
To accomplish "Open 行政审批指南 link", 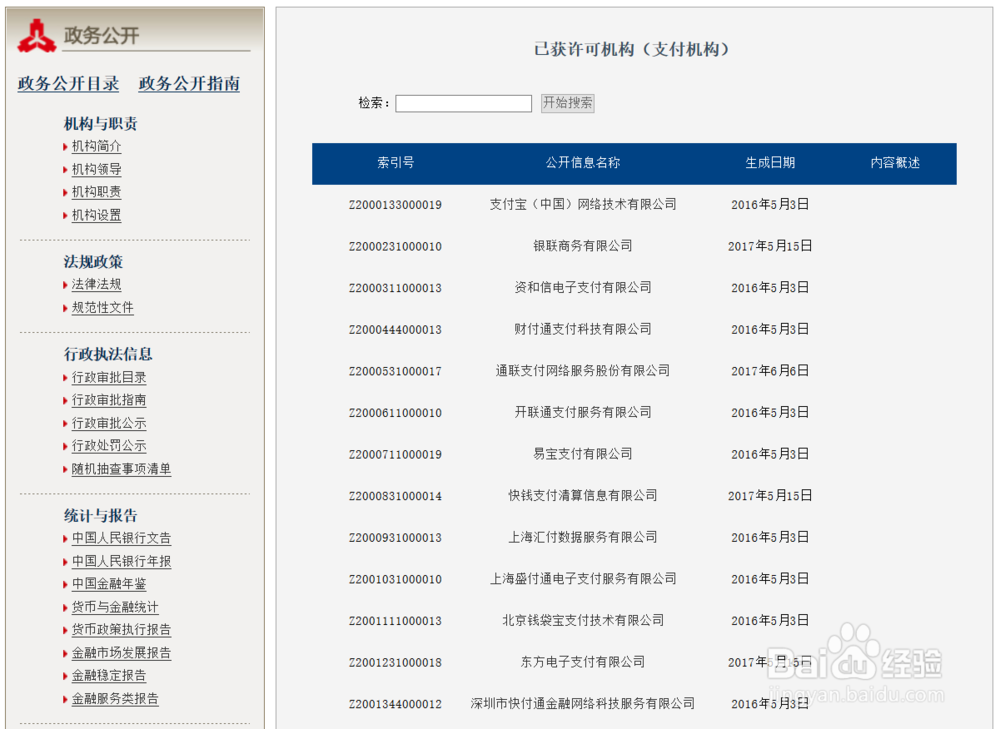I will (109, 400).
